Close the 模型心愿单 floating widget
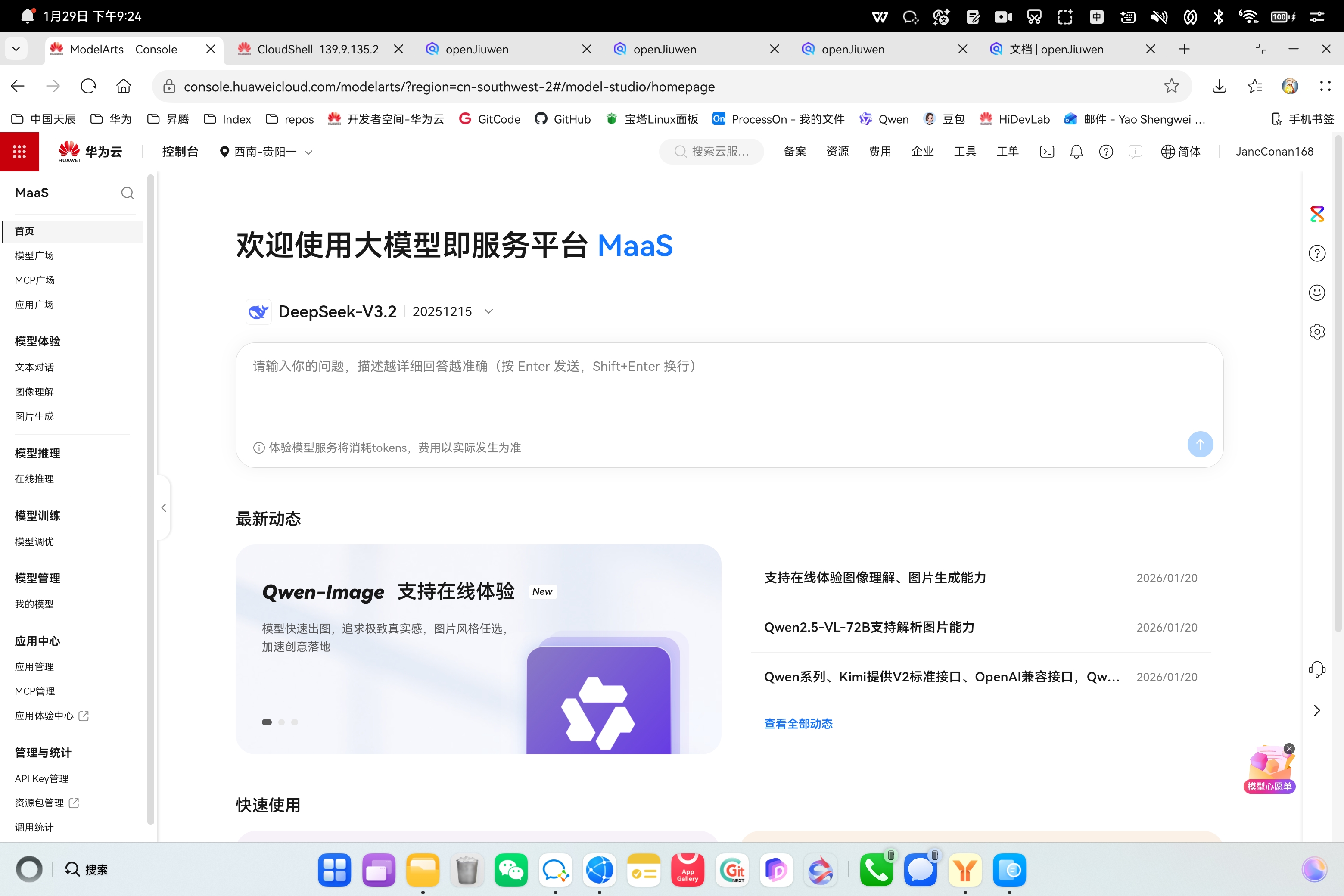 tap(1289, 749)
